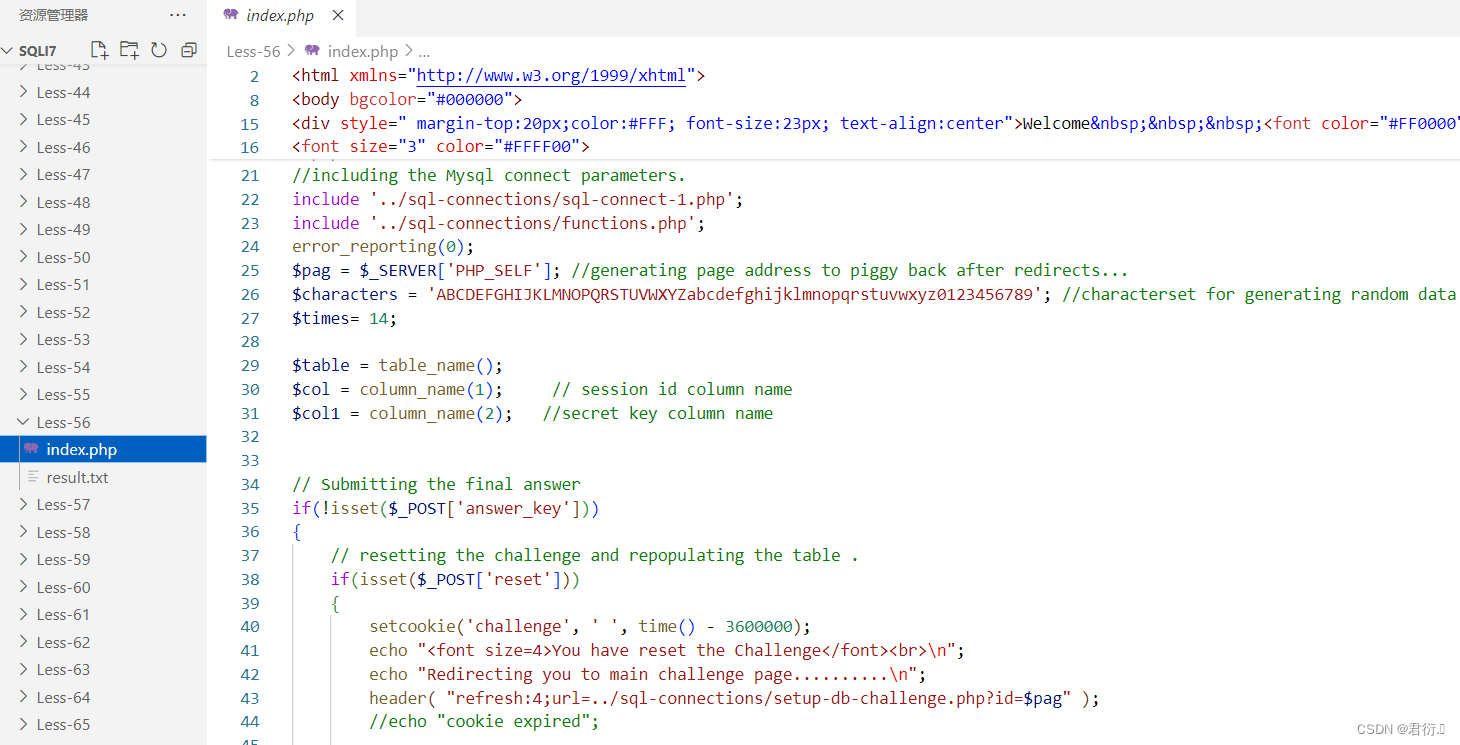
Task: Click the text file icon beside result.txt
Action: pyautogui.click(x=33, y=477)
